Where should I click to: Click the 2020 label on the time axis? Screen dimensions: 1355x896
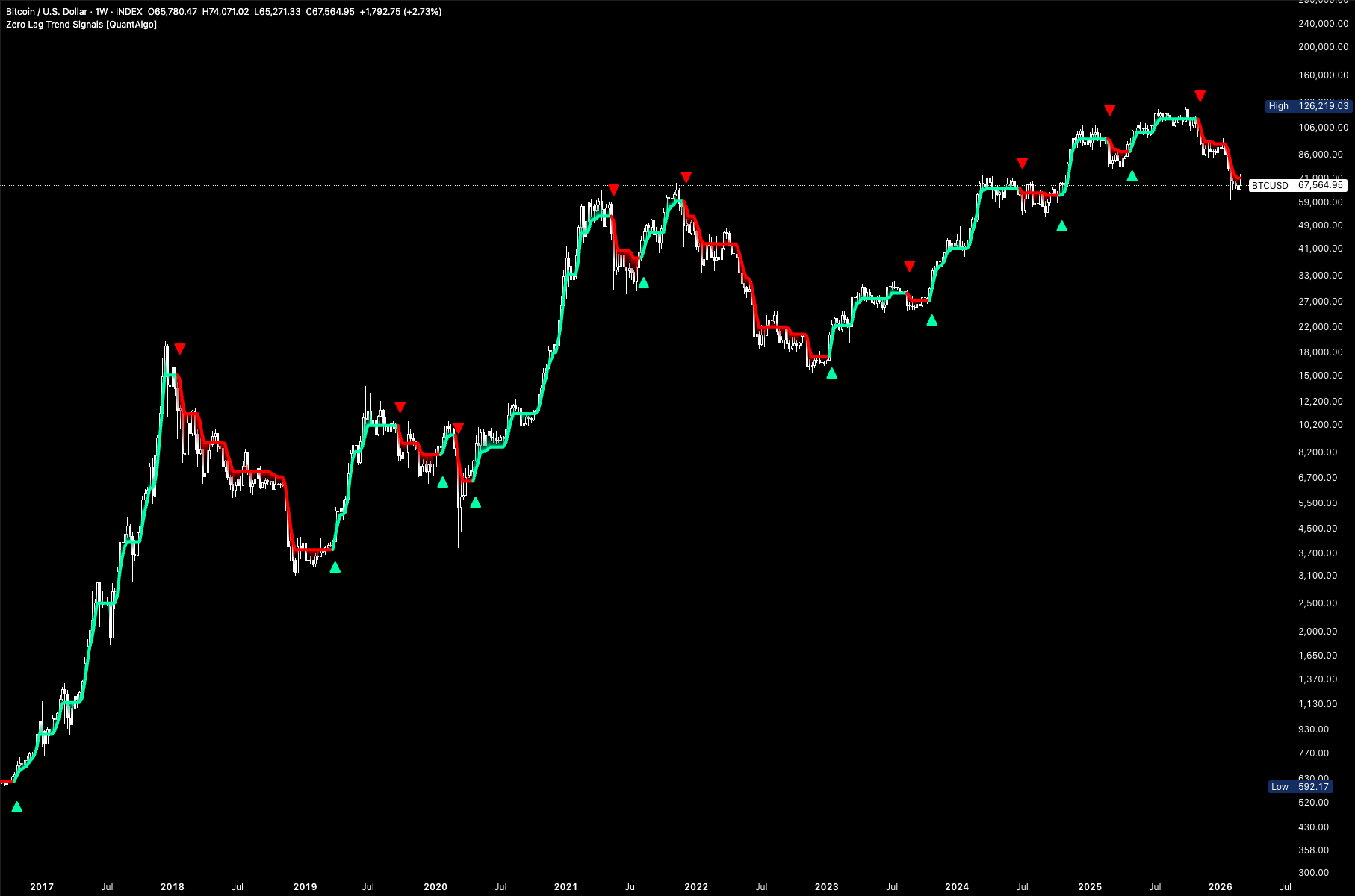click(435, 887)
